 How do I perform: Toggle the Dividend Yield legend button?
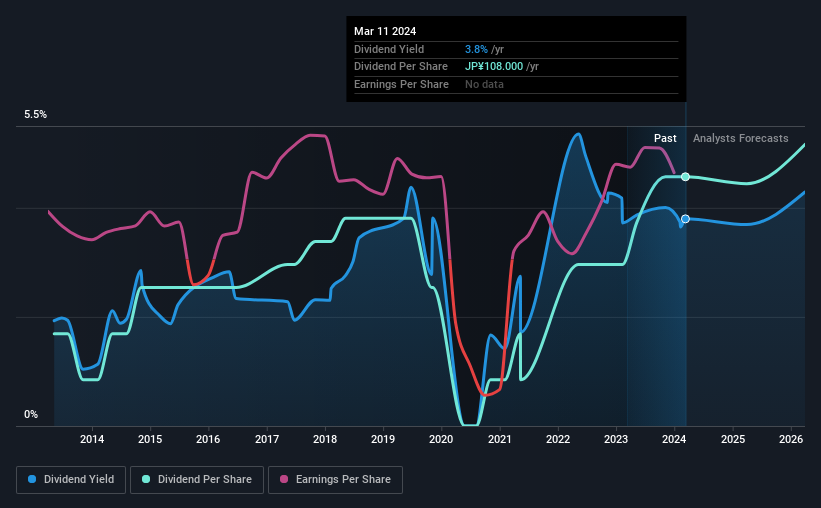(71, 480)
